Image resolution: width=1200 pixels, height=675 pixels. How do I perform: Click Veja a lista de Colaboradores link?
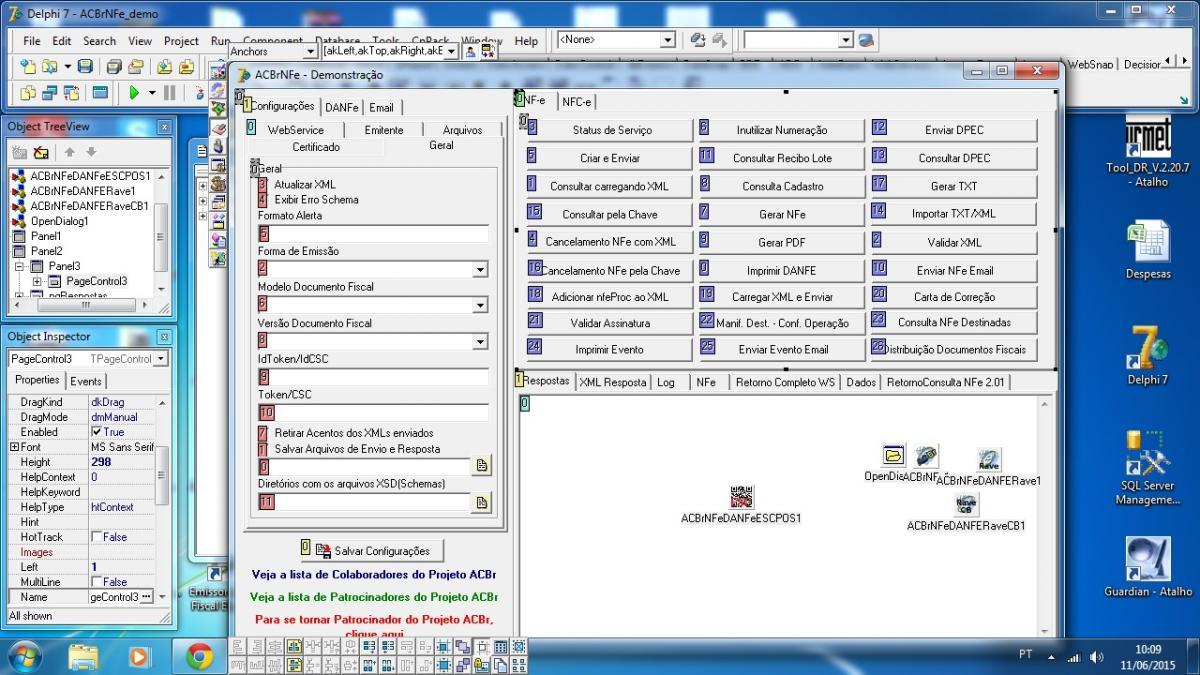click(x=373, y=575)
